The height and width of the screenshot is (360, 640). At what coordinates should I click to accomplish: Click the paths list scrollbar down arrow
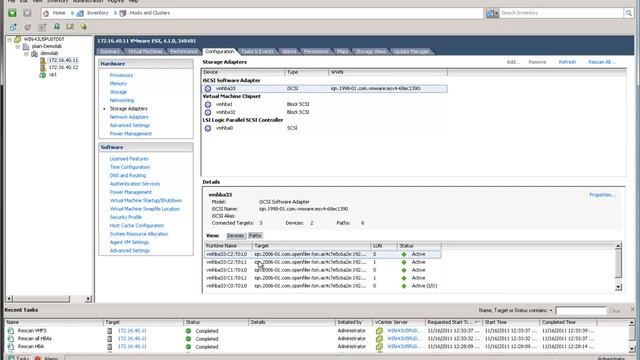tap(618, 287)
